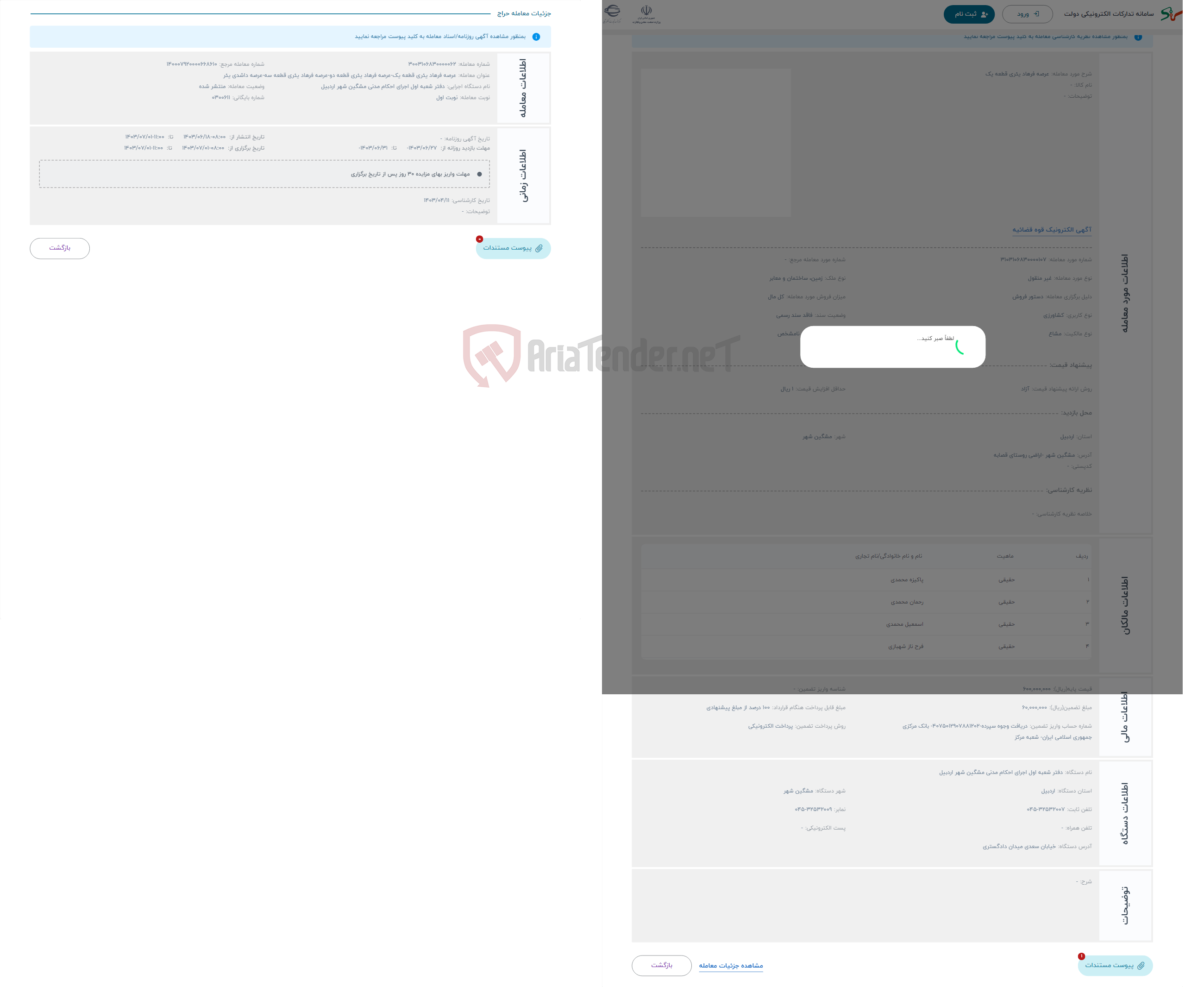Viewport: 1204px width, 987px height.
Task: Click the نام و نام خانوادگی column header
Action: pyautogui.click(x=889, y=557)
